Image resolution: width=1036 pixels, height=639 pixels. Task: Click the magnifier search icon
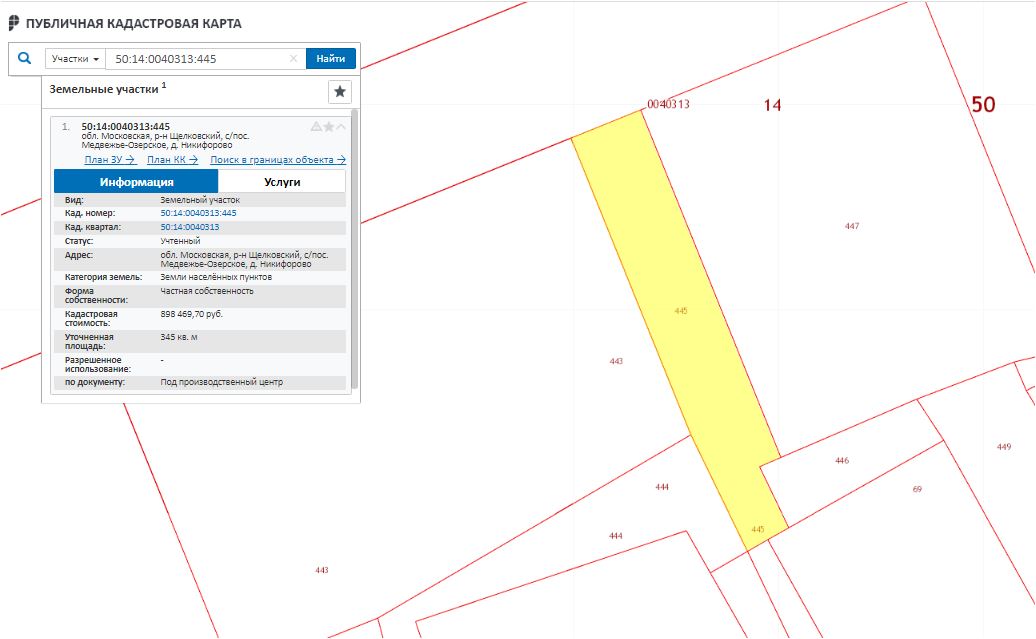(25, 59)
